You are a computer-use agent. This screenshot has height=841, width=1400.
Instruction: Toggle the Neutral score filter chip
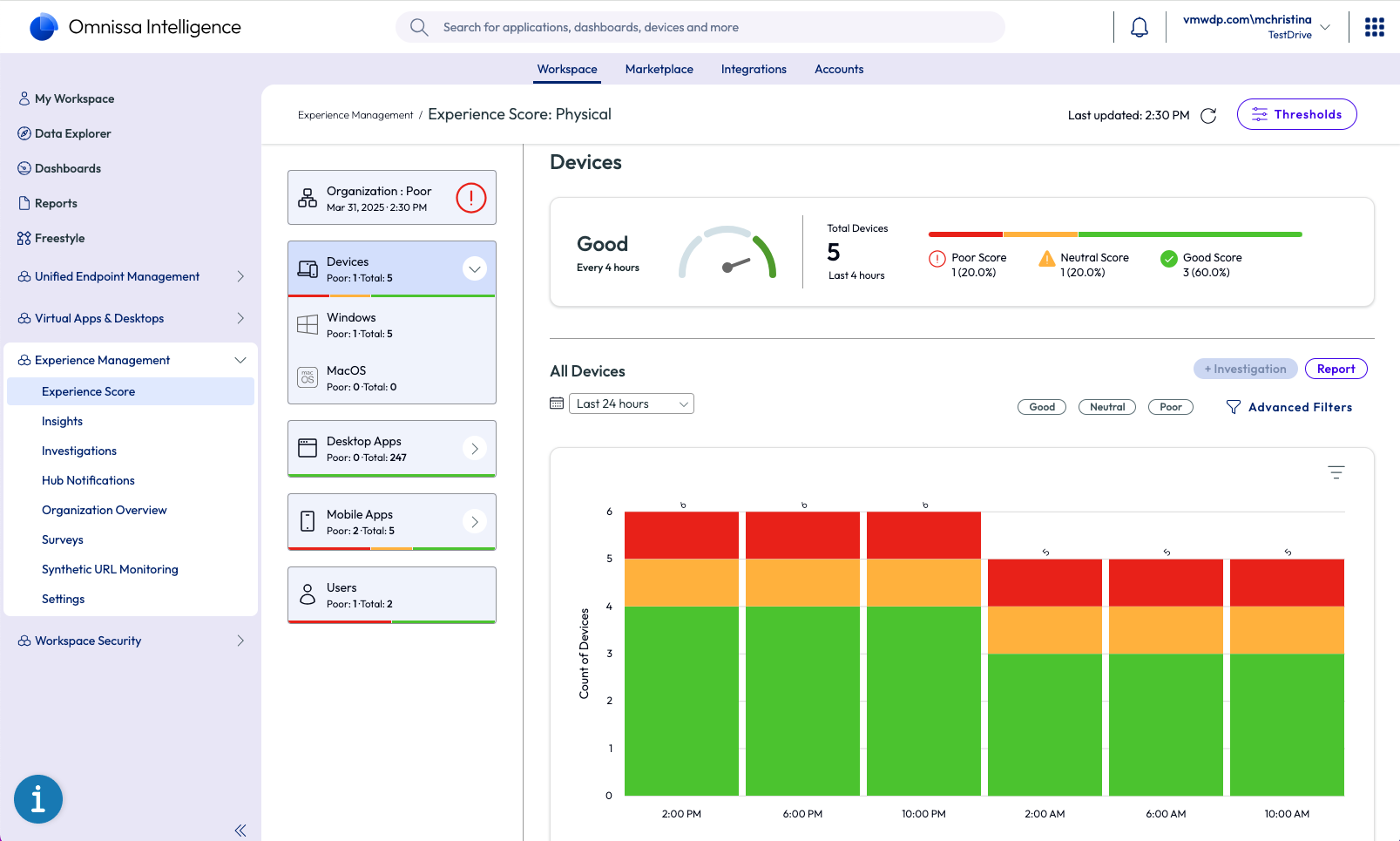(1106, 407)
